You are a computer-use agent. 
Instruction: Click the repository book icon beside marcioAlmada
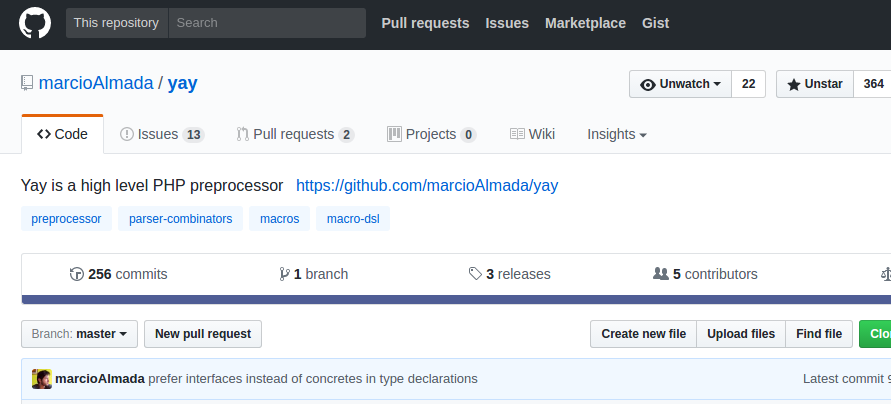(27, 83)
